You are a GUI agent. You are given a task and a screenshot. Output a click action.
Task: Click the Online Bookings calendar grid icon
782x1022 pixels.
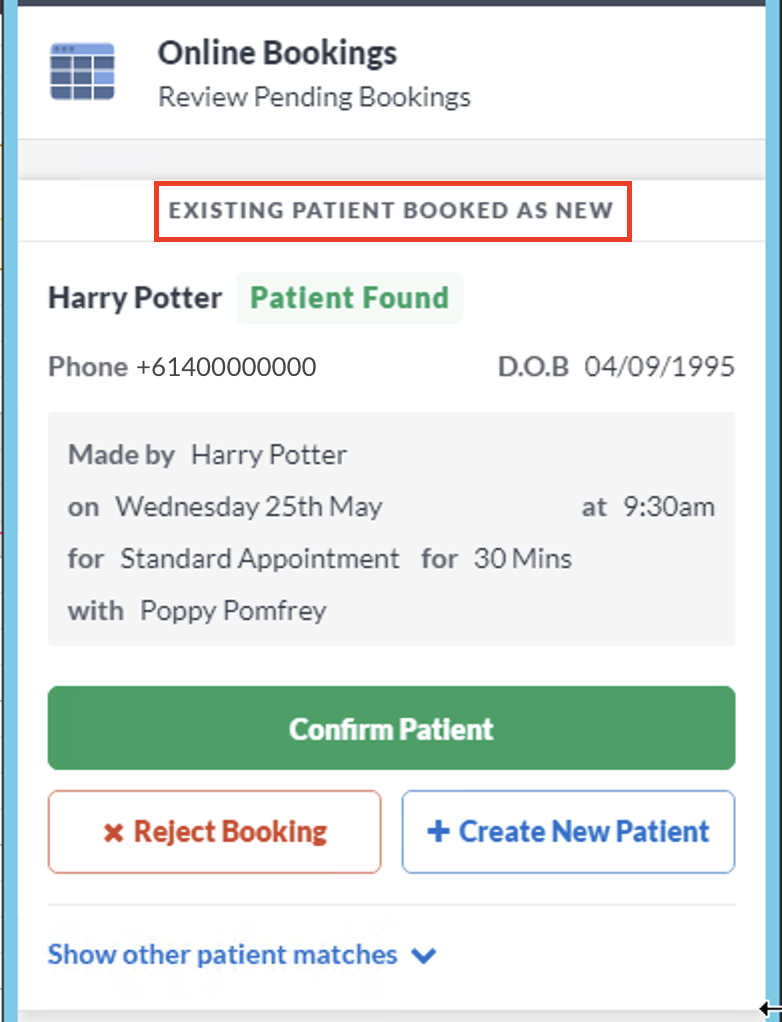(83, 72)
